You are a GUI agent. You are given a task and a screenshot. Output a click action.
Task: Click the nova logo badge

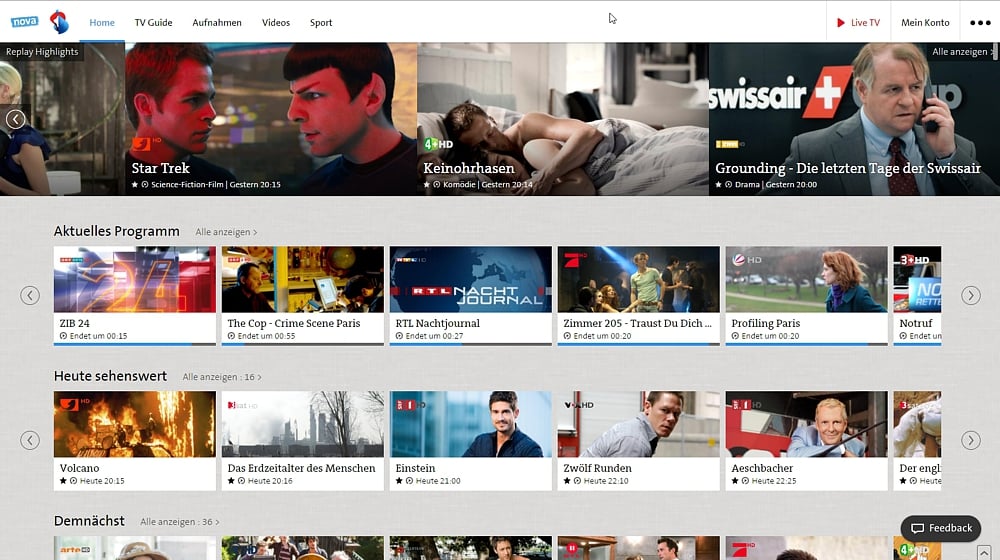pyautogui.click(x=24, y=22)
